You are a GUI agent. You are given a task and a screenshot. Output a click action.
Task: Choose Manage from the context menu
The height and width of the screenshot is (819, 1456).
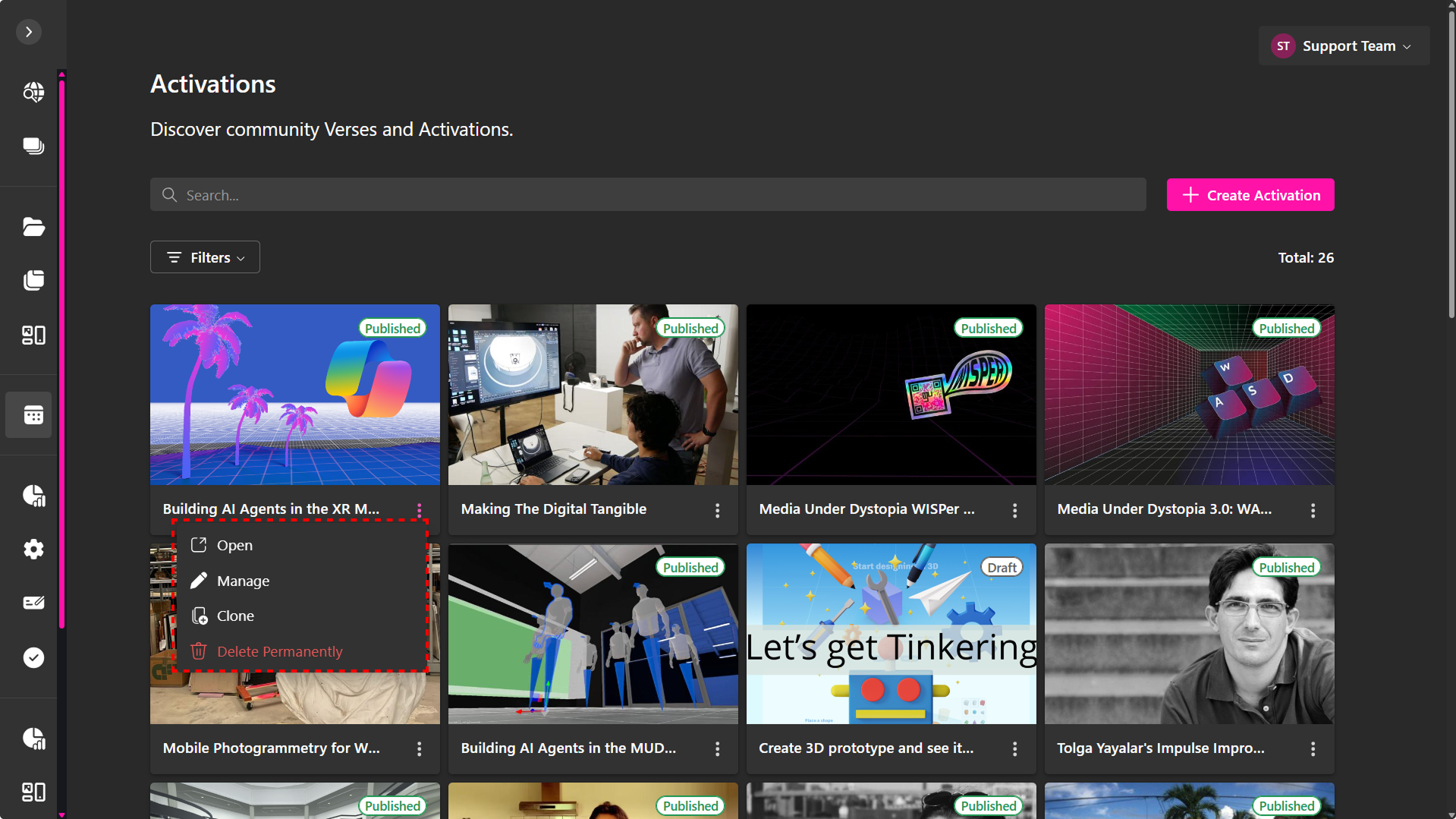[x=243, y=581]
